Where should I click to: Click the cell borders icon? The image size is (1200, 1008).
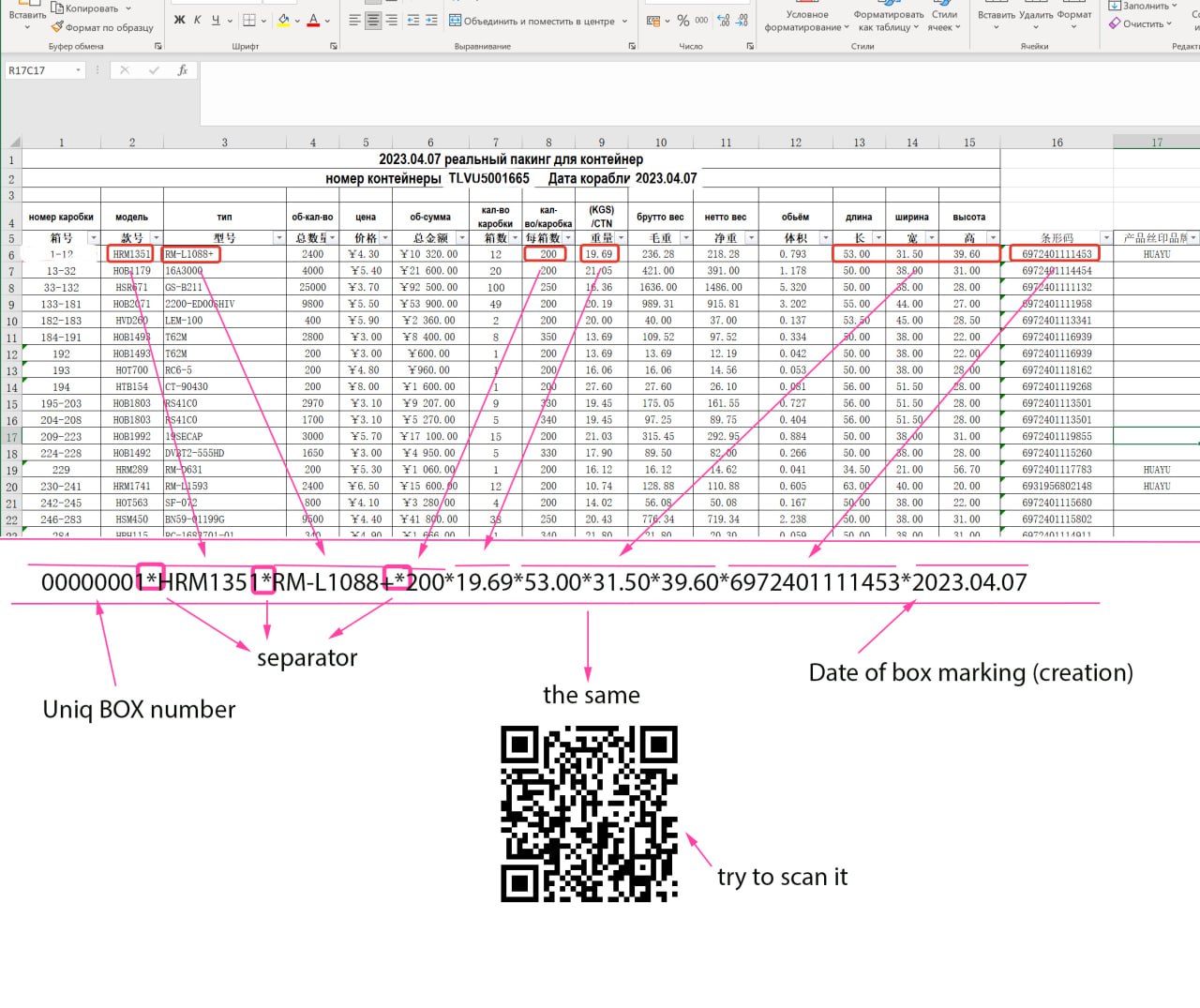(249, 20)
